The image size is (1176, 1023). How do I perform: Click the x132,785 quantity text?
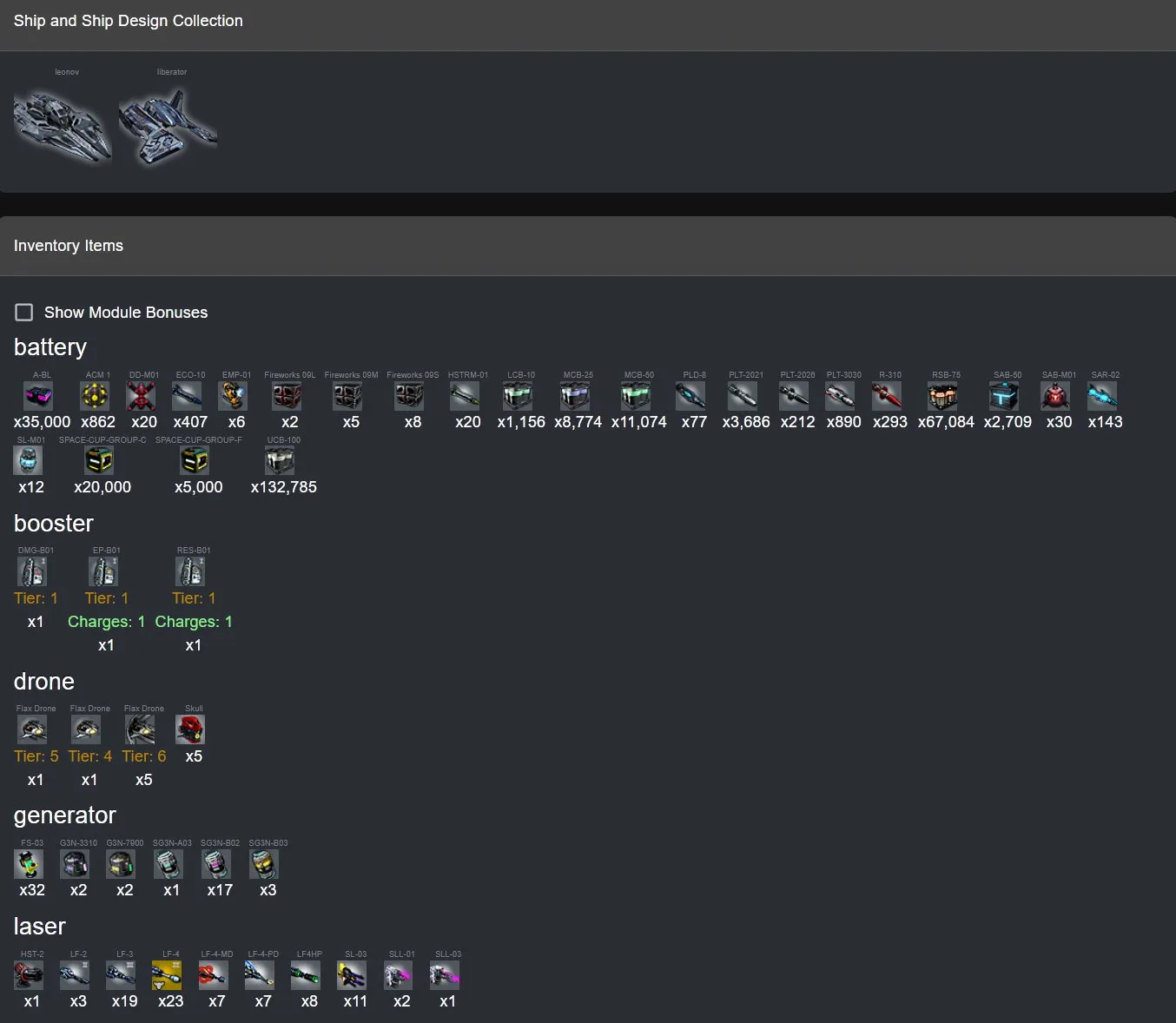coord(284,487)
